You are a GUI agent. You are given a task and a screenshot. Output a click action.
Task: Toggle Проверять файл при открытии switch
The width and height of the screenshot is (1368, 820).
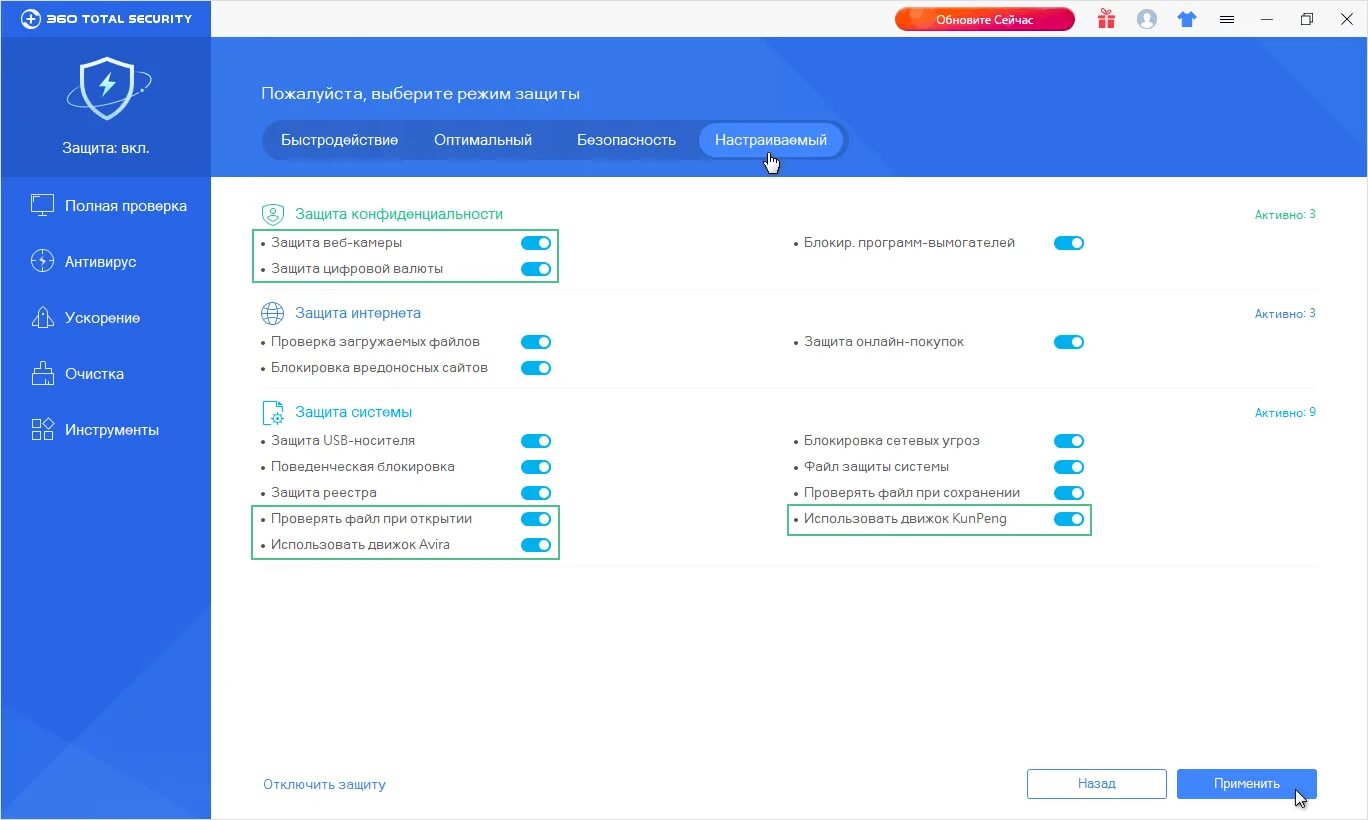coord(536,519)
